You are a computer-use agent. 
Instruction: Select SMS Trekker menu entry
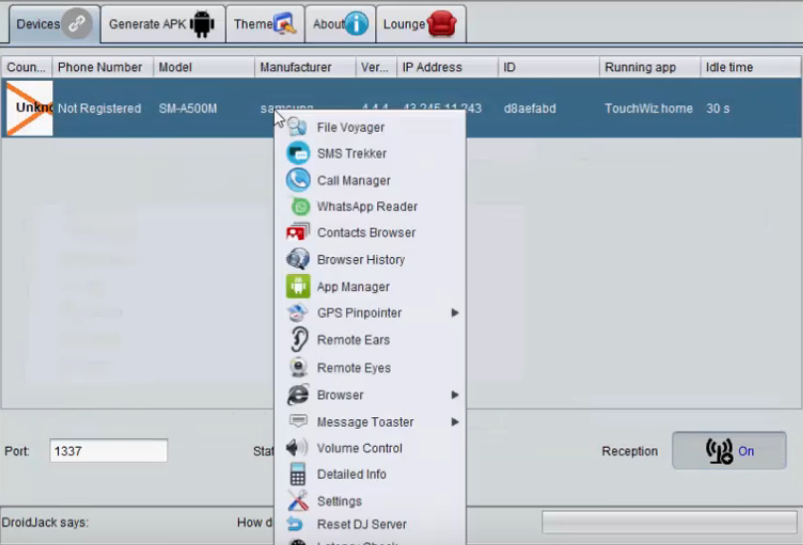pyautogui.click(x=370, y=153)
